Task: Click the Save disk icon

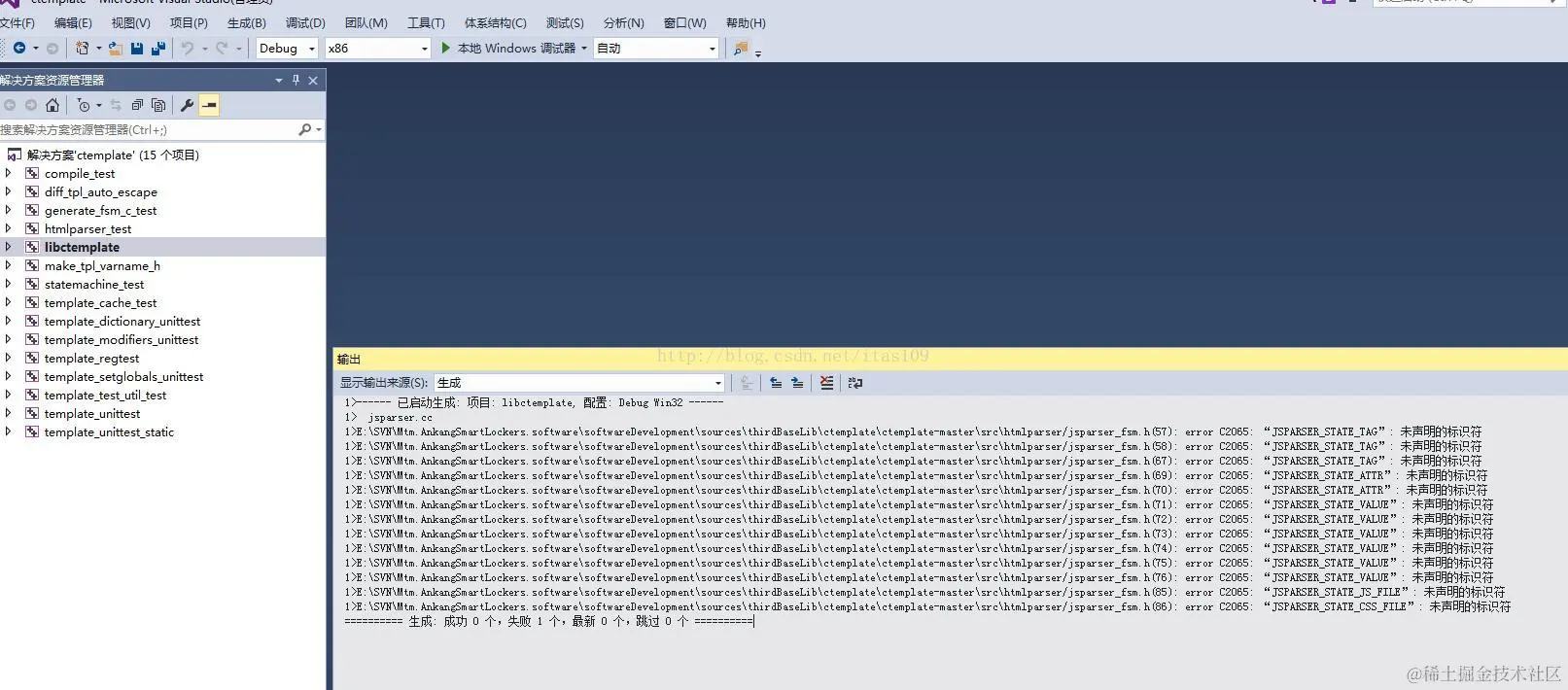Action: [x=136, y=48]
